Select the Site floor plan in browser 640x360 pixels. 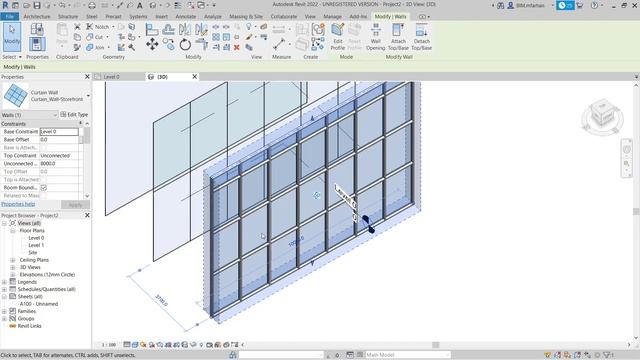point(33,253)
